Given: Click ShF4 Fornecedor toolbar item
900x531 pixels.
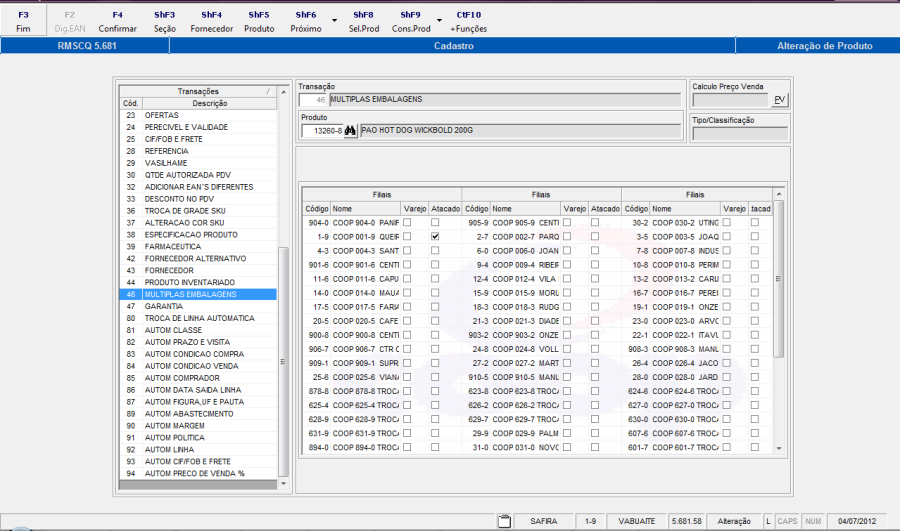Looking at the screenshot, I should [211, 22].
